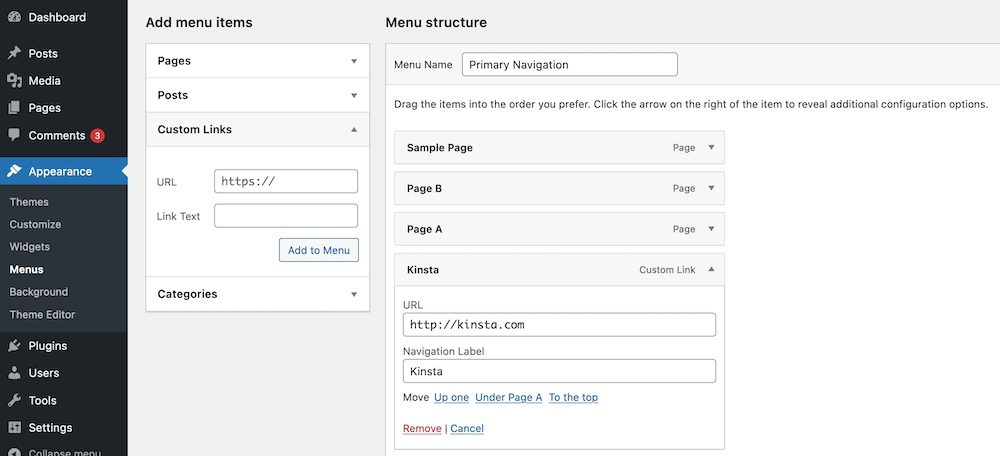Image resolution: width=1000 pixels, height=456 pixels.
Task: Click the Remove link for Kinsta
Action: click(x=421, y=428)
